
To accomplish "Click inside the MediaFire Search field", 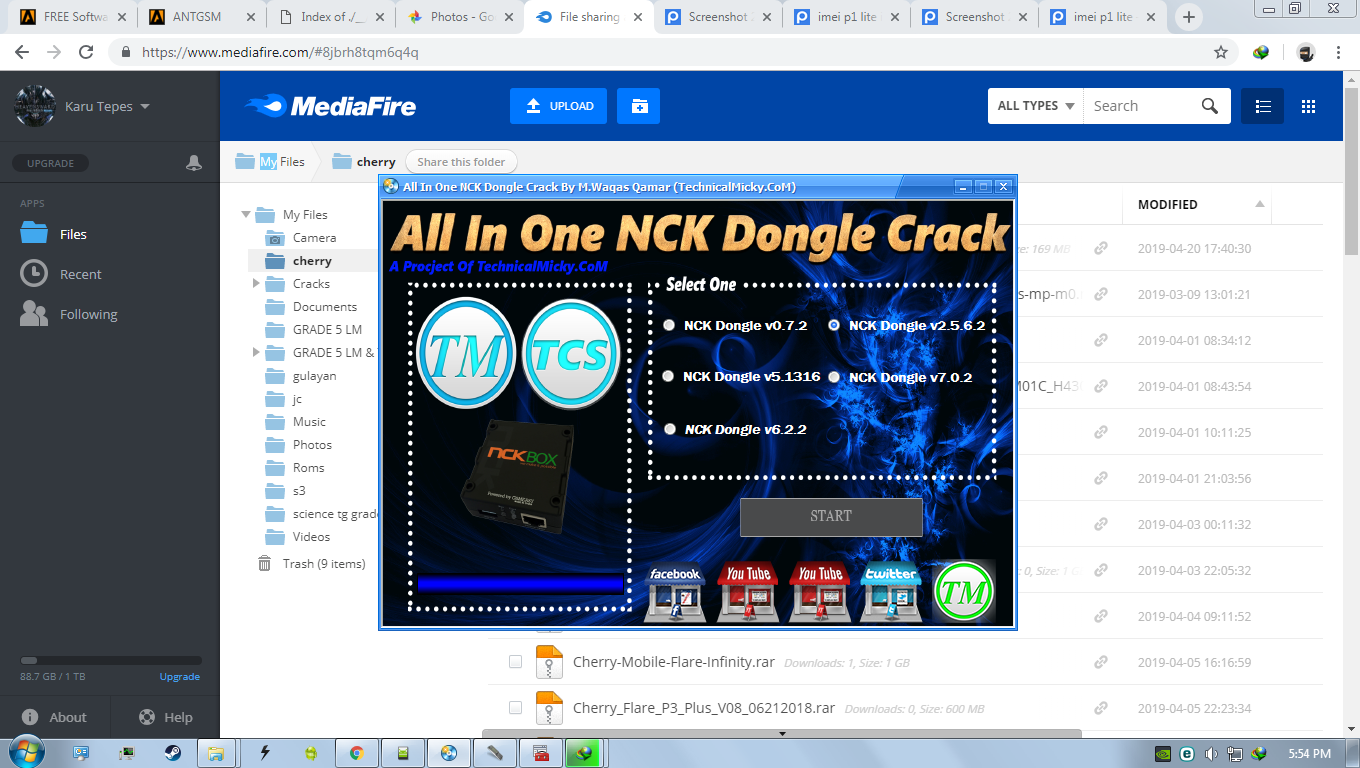I will [1142, 106].
